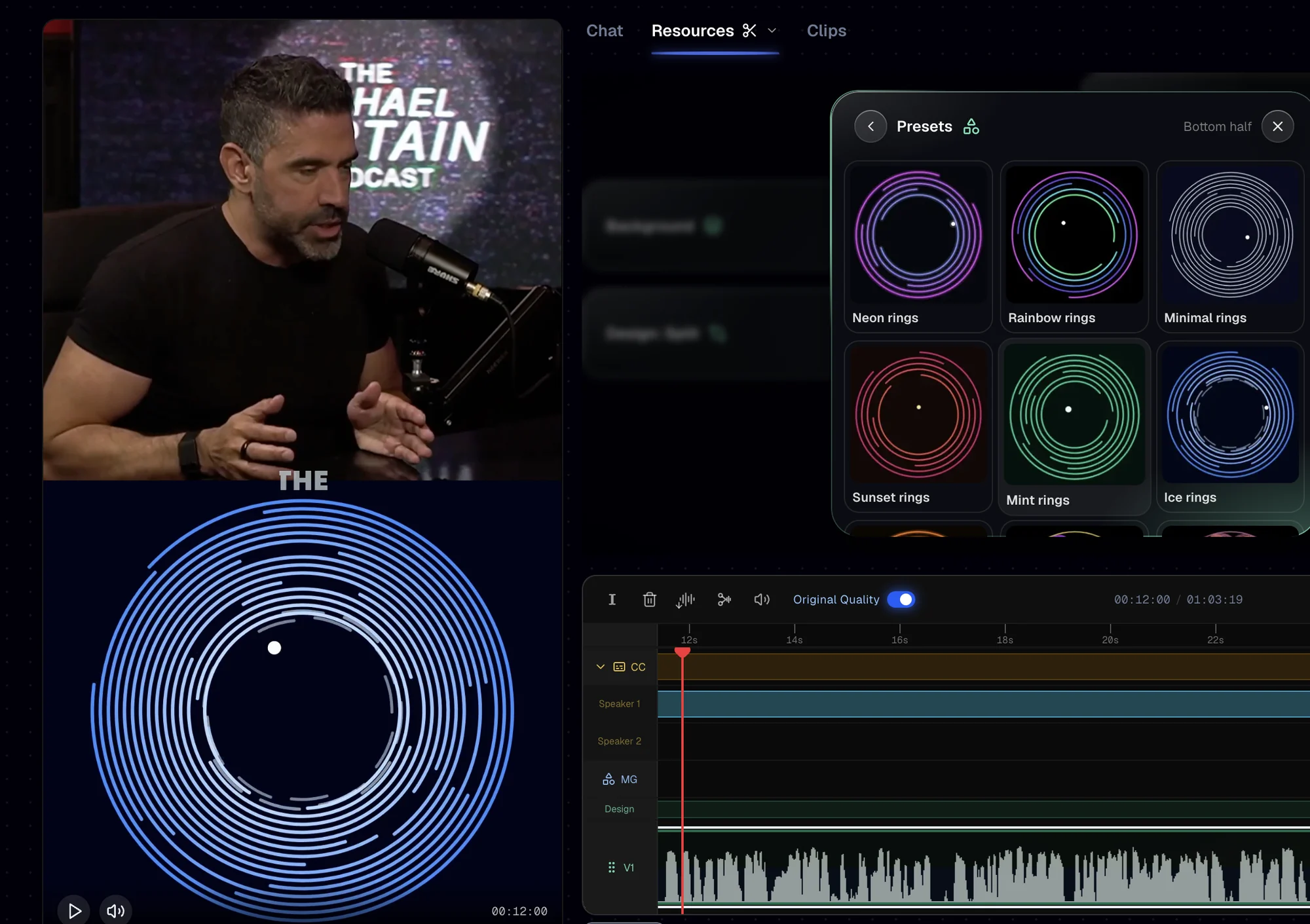This screenshot has width=1310, height=924.
Task: Click the scissors icon beside Resources
Action: [749, 31]
